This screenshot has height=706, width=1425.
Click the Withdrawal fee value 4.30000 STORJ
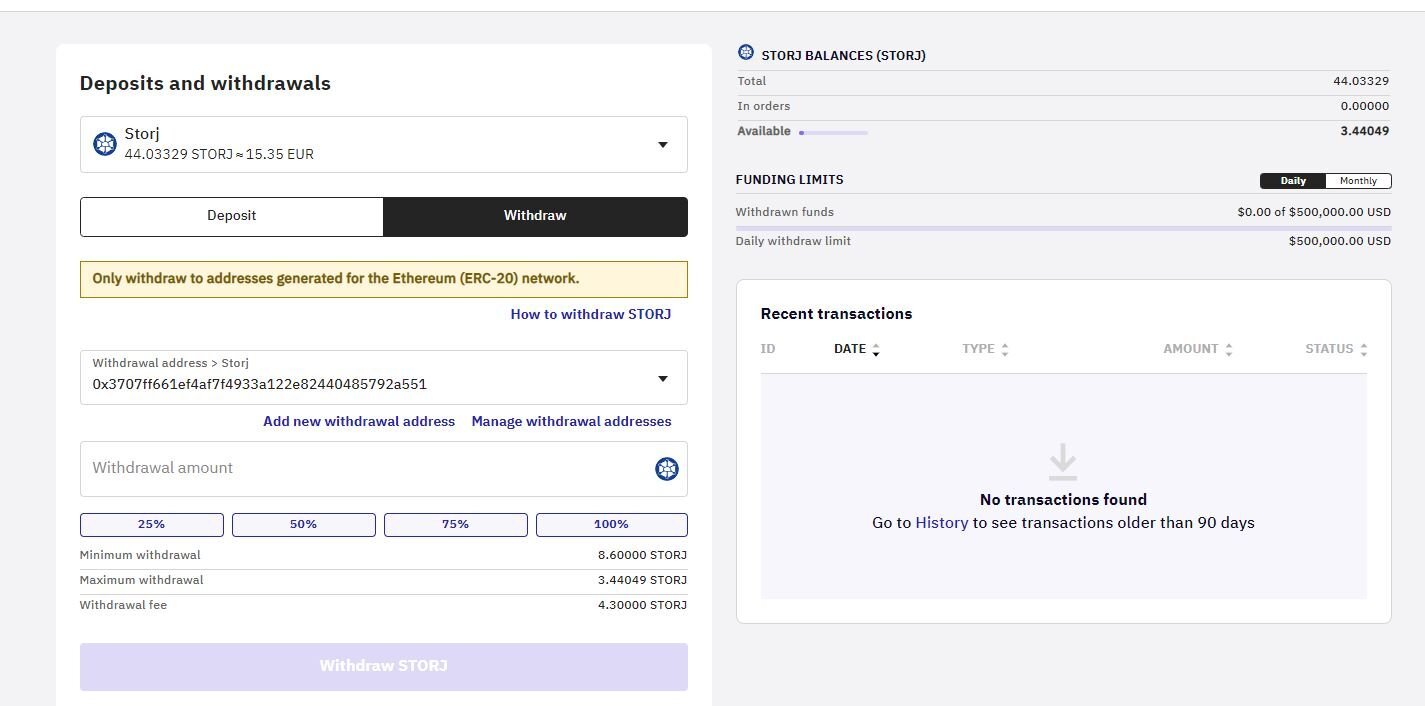click(642, 605)
